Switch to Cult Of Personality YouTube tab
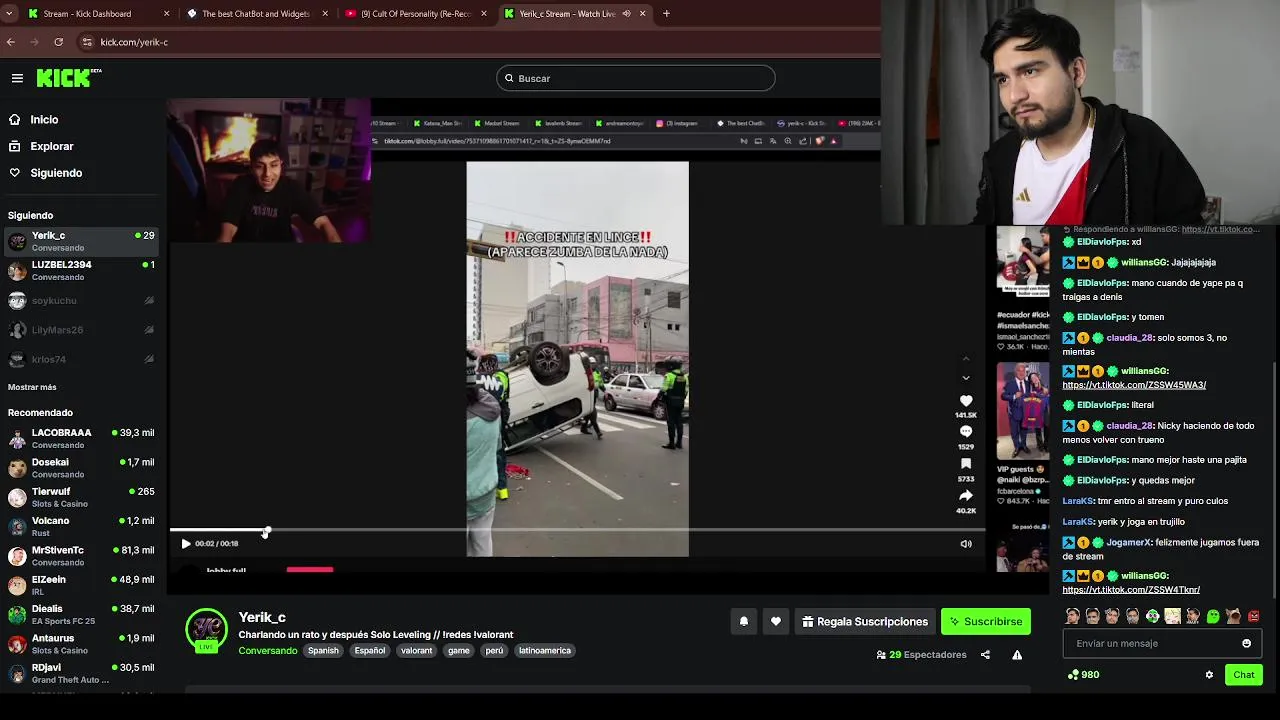The width and height of the screenshot is (1280, 720). (415, 14)
